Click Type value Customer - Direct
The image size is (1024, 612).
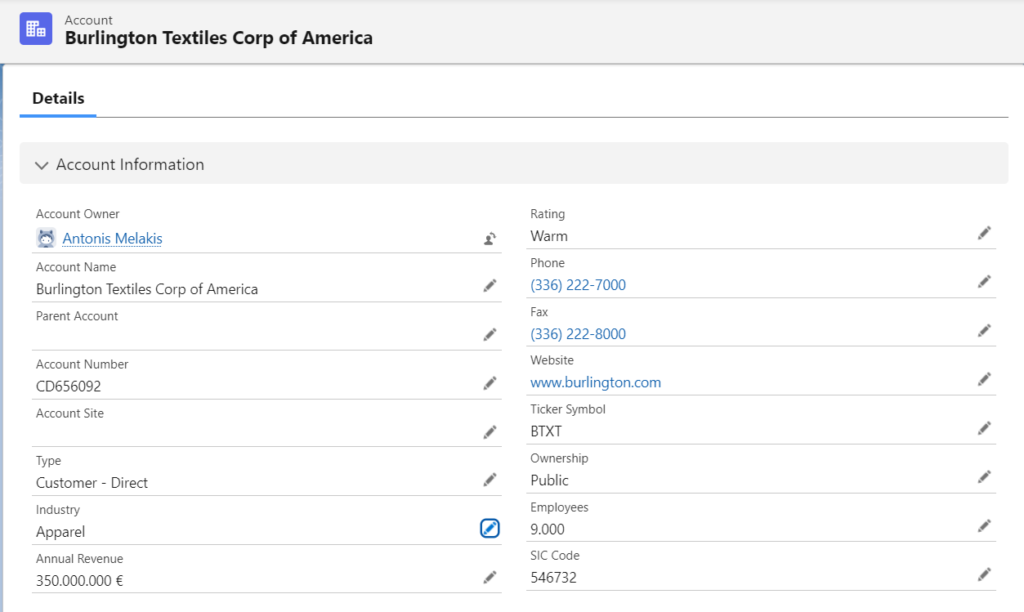click(92, 483)
